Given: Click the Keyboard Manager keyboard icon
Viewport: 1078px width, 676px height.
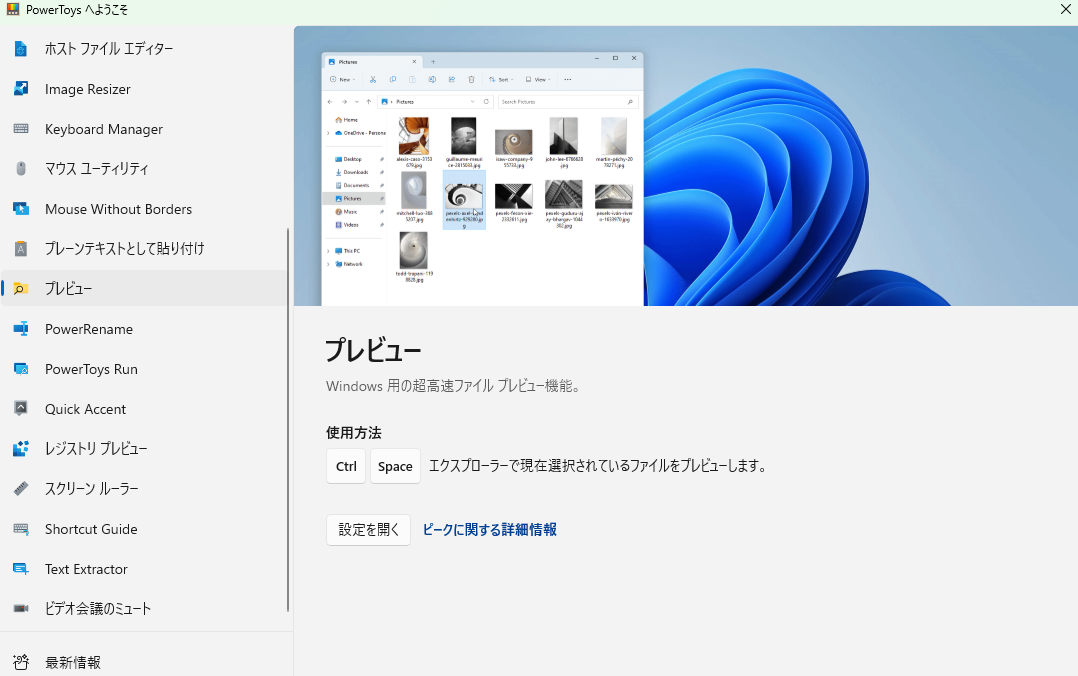Looking at the screenshot, I should click(x=21, y=129).
